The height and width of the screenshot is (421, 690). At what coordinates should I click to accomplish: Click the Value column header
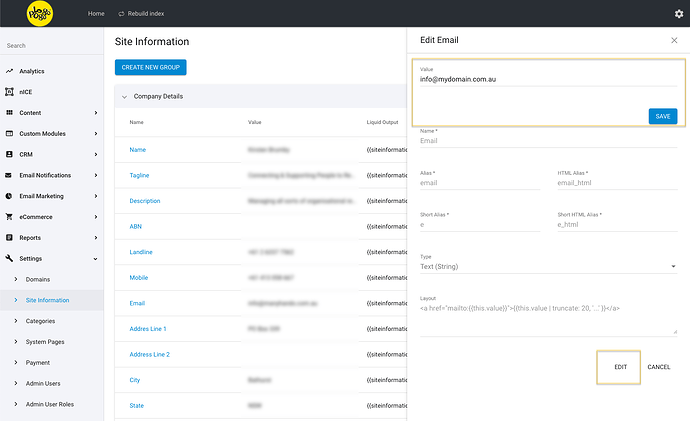pos(255,122)
